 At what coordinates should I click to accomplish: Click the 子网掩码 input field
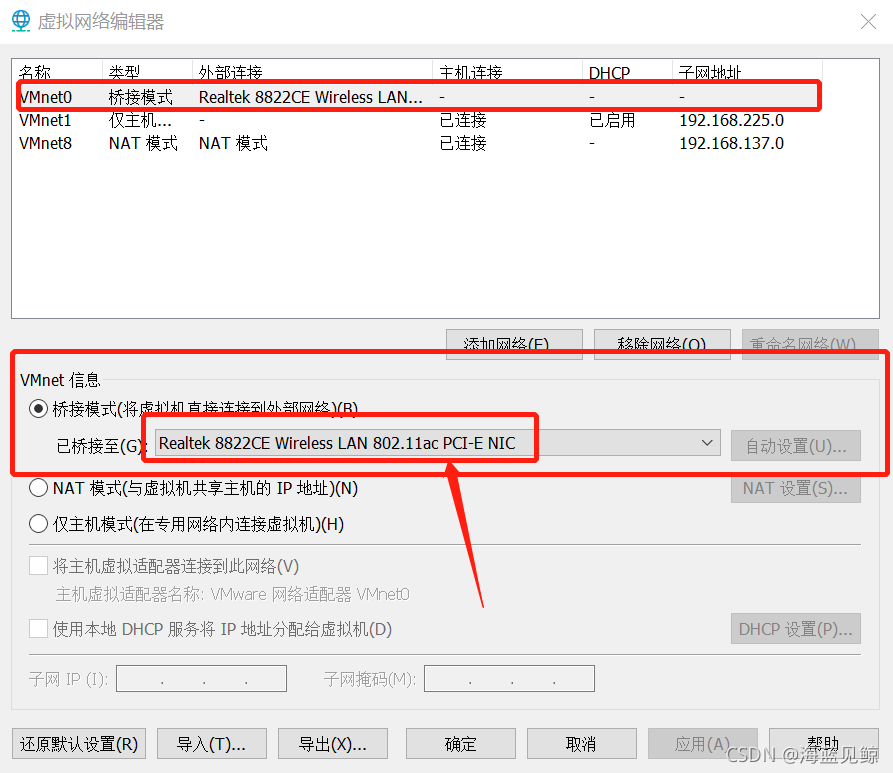coord(510,678)
